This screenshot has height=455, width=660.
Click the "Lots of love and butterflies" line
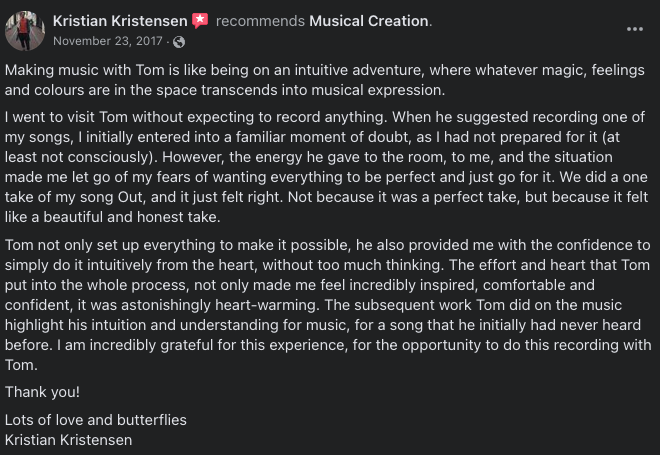coord(95,420)
